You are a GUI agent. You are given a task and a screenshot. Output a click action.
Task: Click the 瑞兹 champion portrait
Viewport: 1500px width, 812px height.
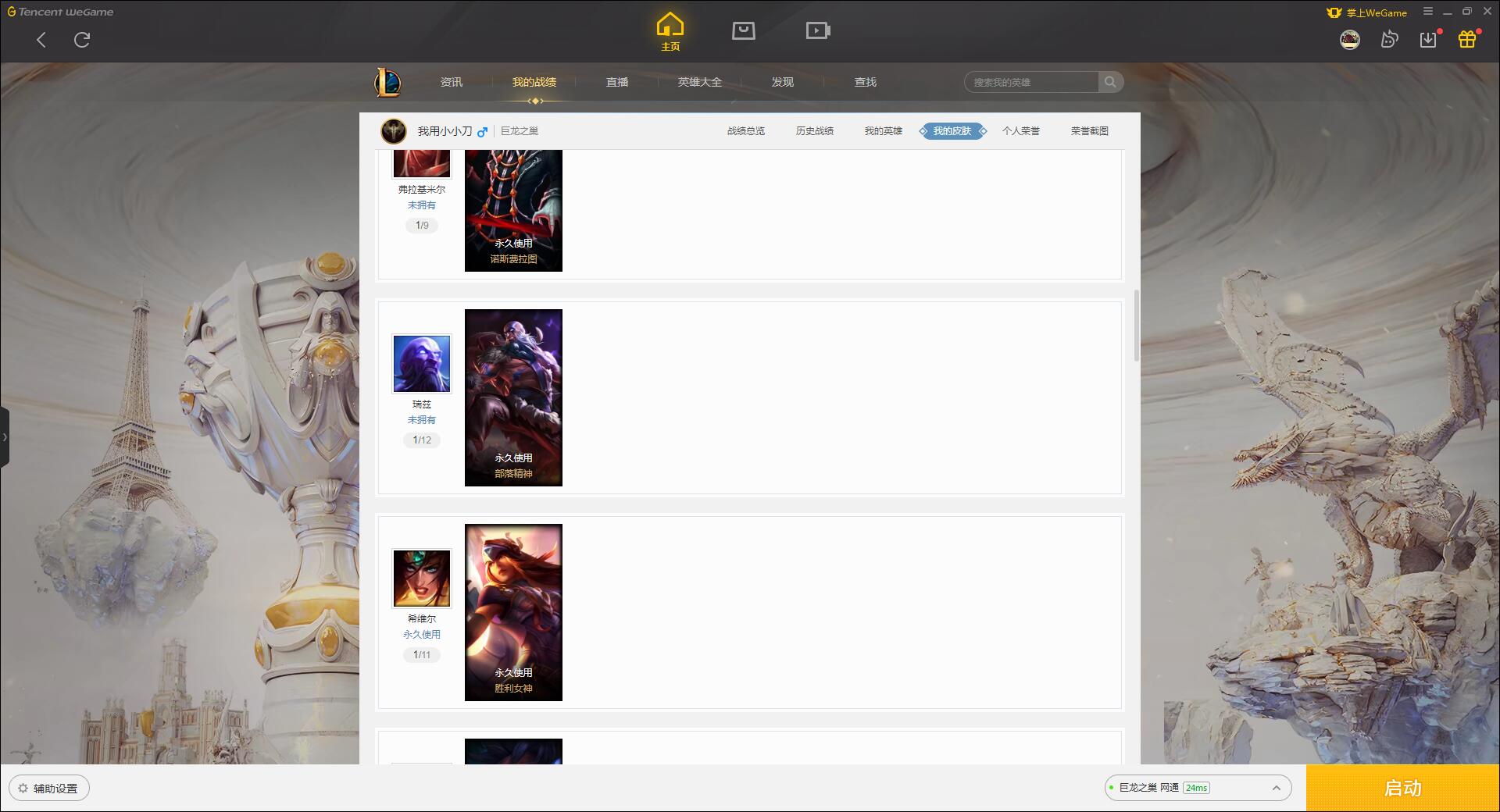(422, 364)
